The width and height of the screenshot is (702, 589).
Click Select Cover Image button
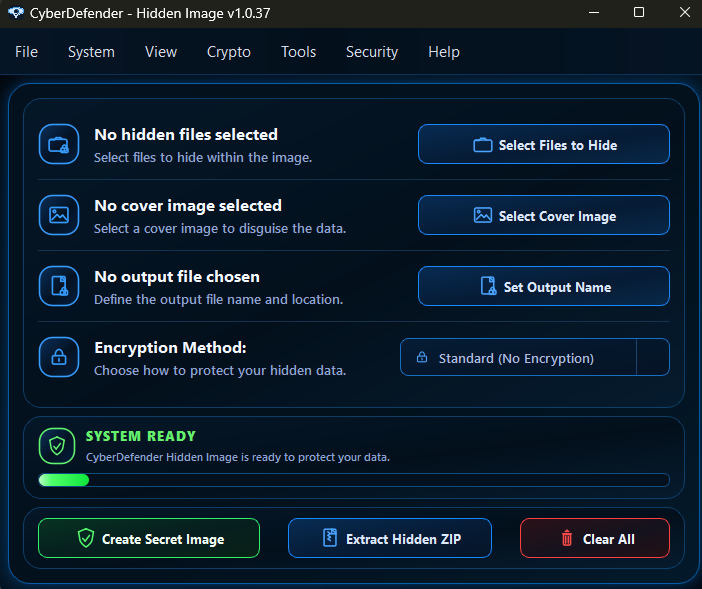544,215
